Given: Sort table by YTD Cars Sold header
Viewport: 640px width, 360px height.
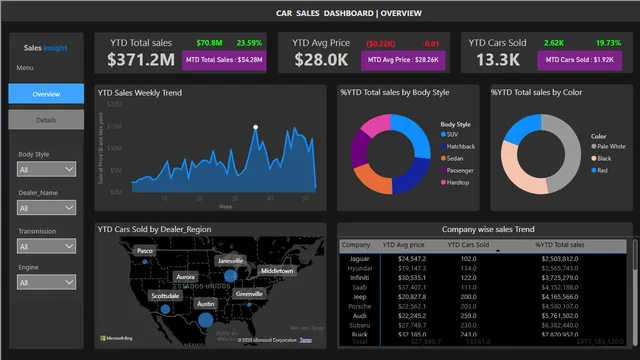Looking at the screenshot, I should tap(468, 245).
